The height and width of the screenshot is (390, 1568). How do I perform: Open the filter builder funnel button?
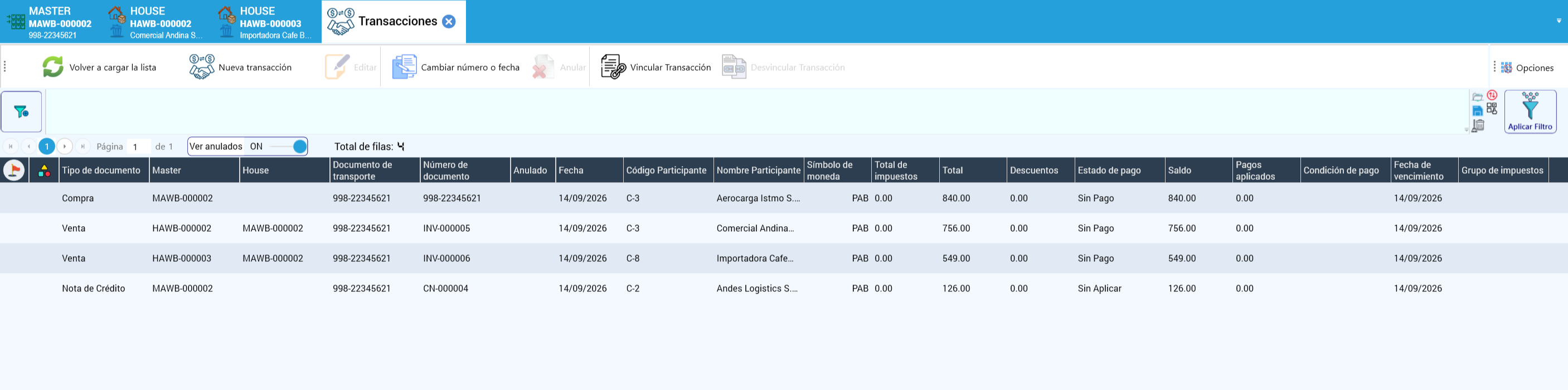click(21, 112)
